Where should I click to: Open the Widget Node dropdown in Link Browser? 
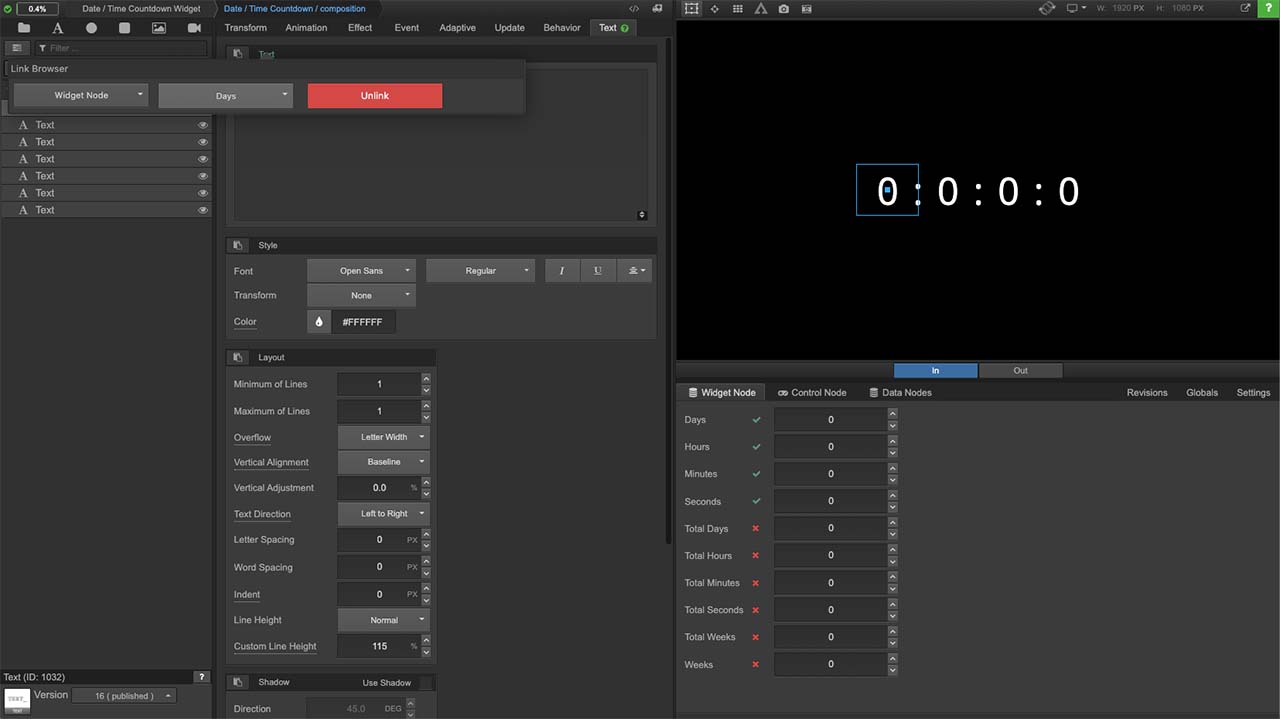[81, 95]
